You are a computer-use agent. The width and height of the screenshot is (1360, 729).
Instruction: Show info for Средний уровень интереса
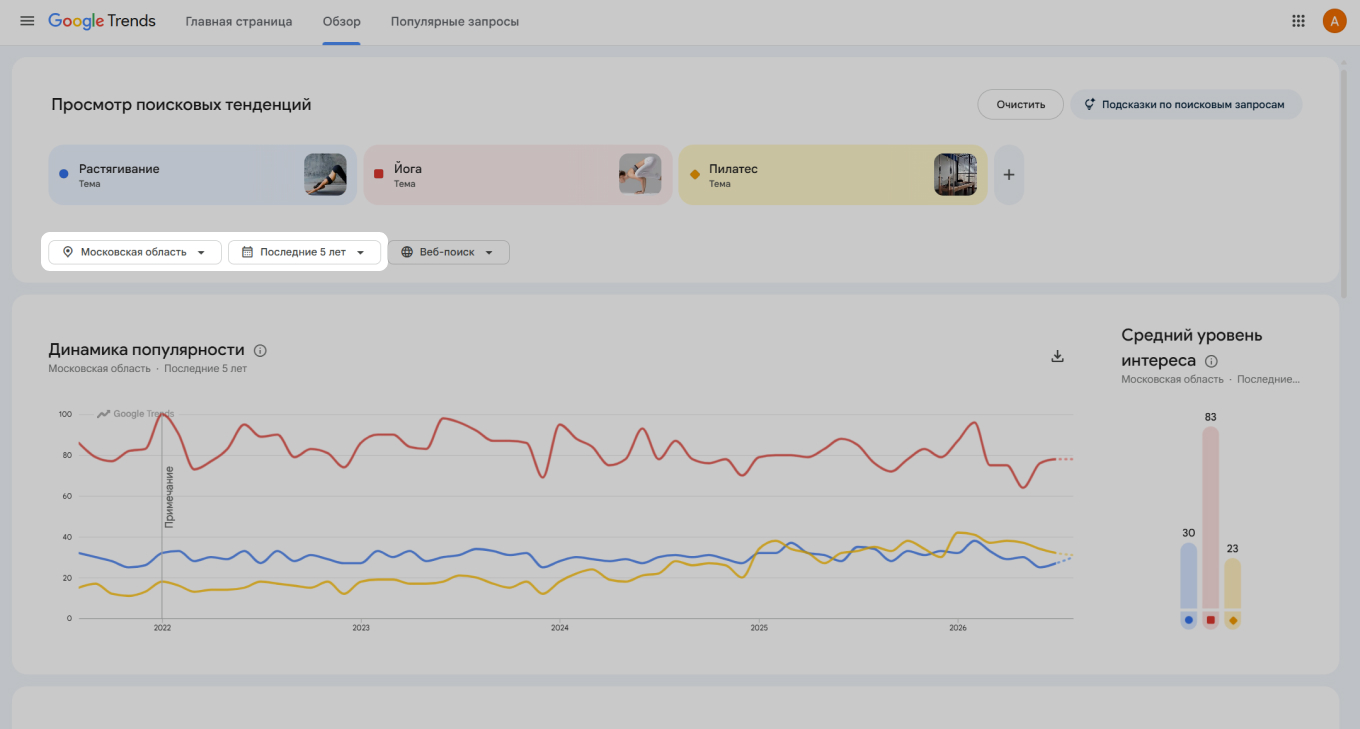[x=1211, y=361]
